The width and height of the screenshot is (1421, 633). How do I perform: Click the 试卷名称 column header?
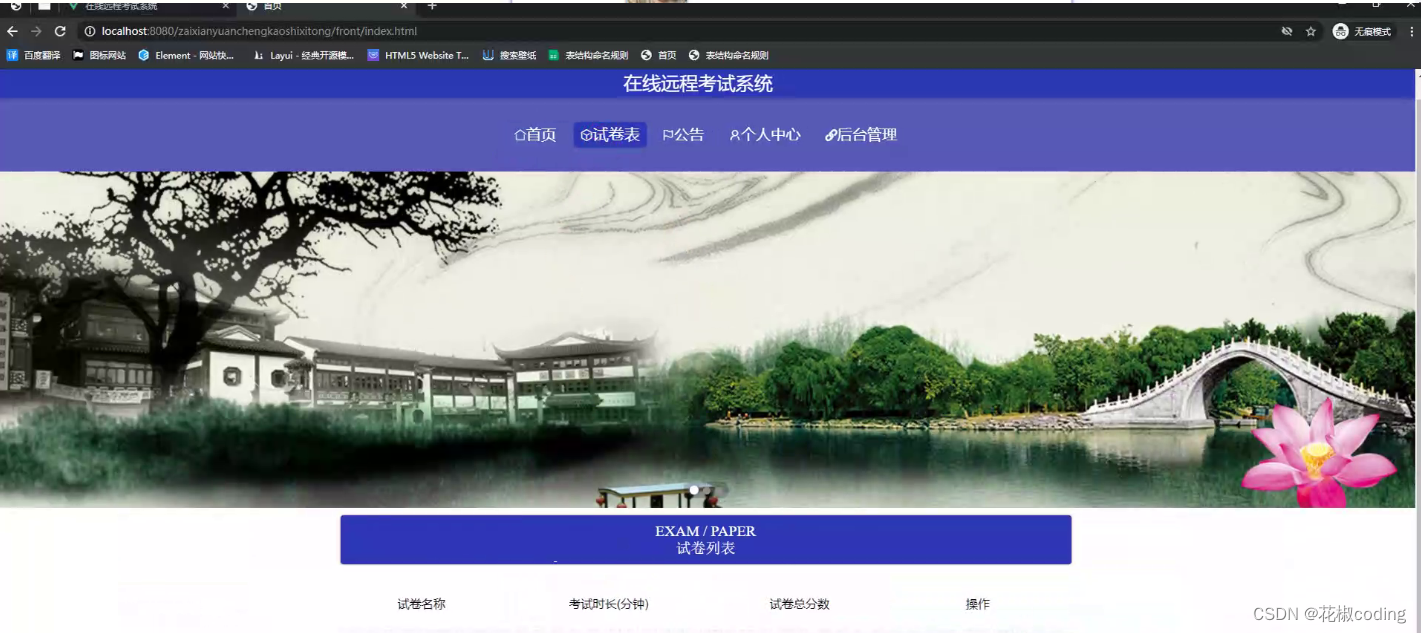(x=421, y=604)
